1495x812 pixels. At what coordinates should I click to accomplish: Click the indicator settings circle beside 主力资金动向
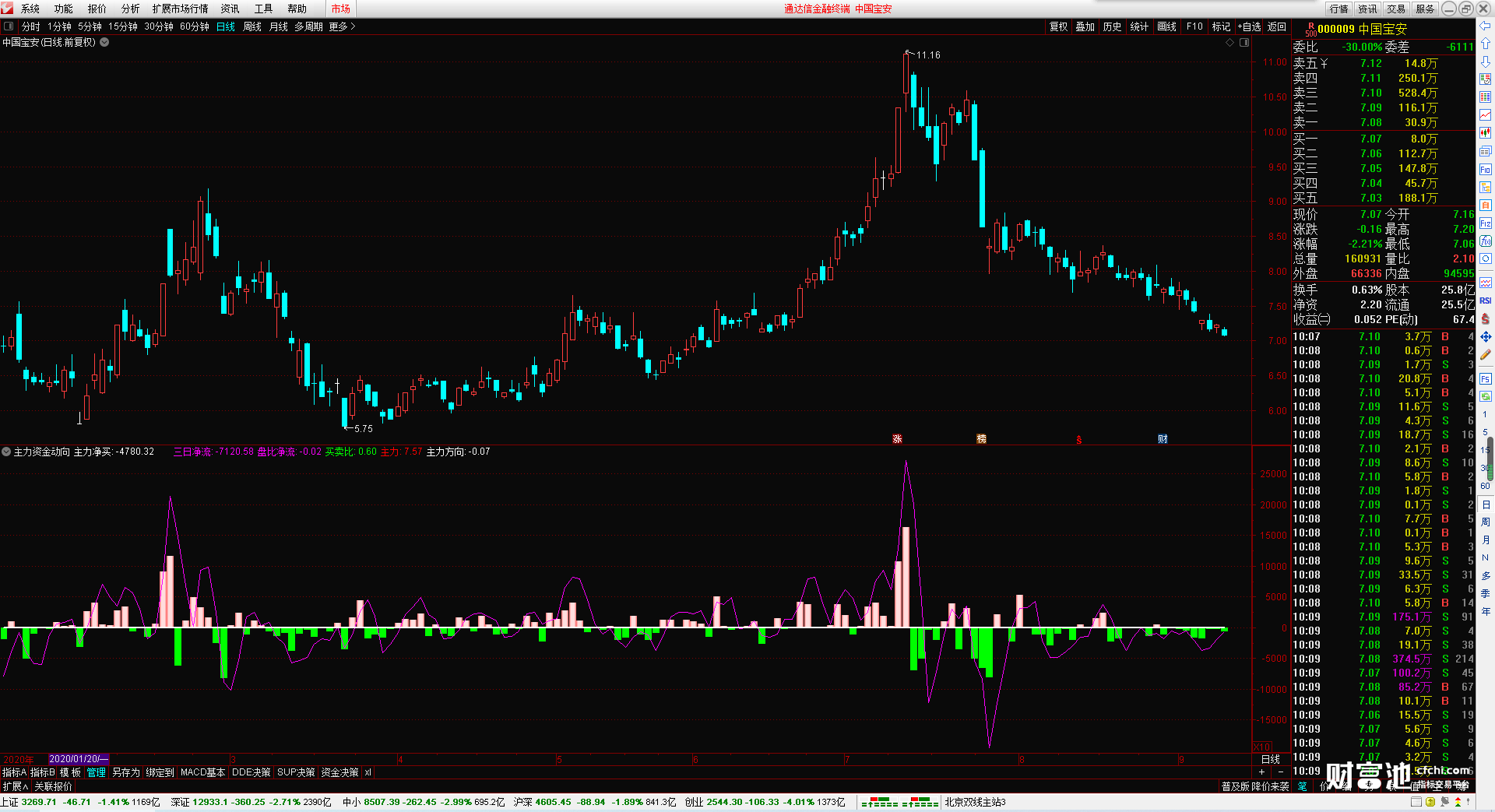pyautogui.click(x=6, y=452)
